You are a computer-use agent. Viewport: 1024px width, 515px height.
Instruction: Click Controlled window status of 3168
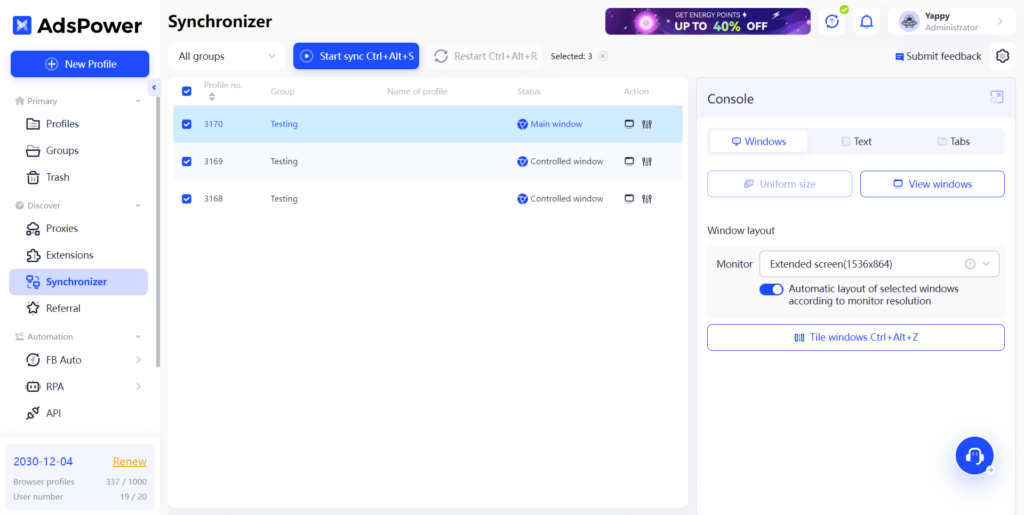(560, 198)
